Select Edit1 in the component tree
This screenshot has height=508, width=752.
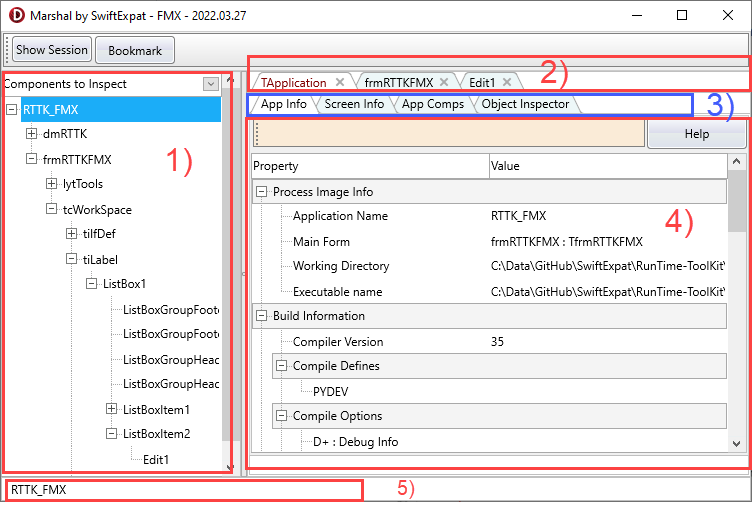[156, 460]
